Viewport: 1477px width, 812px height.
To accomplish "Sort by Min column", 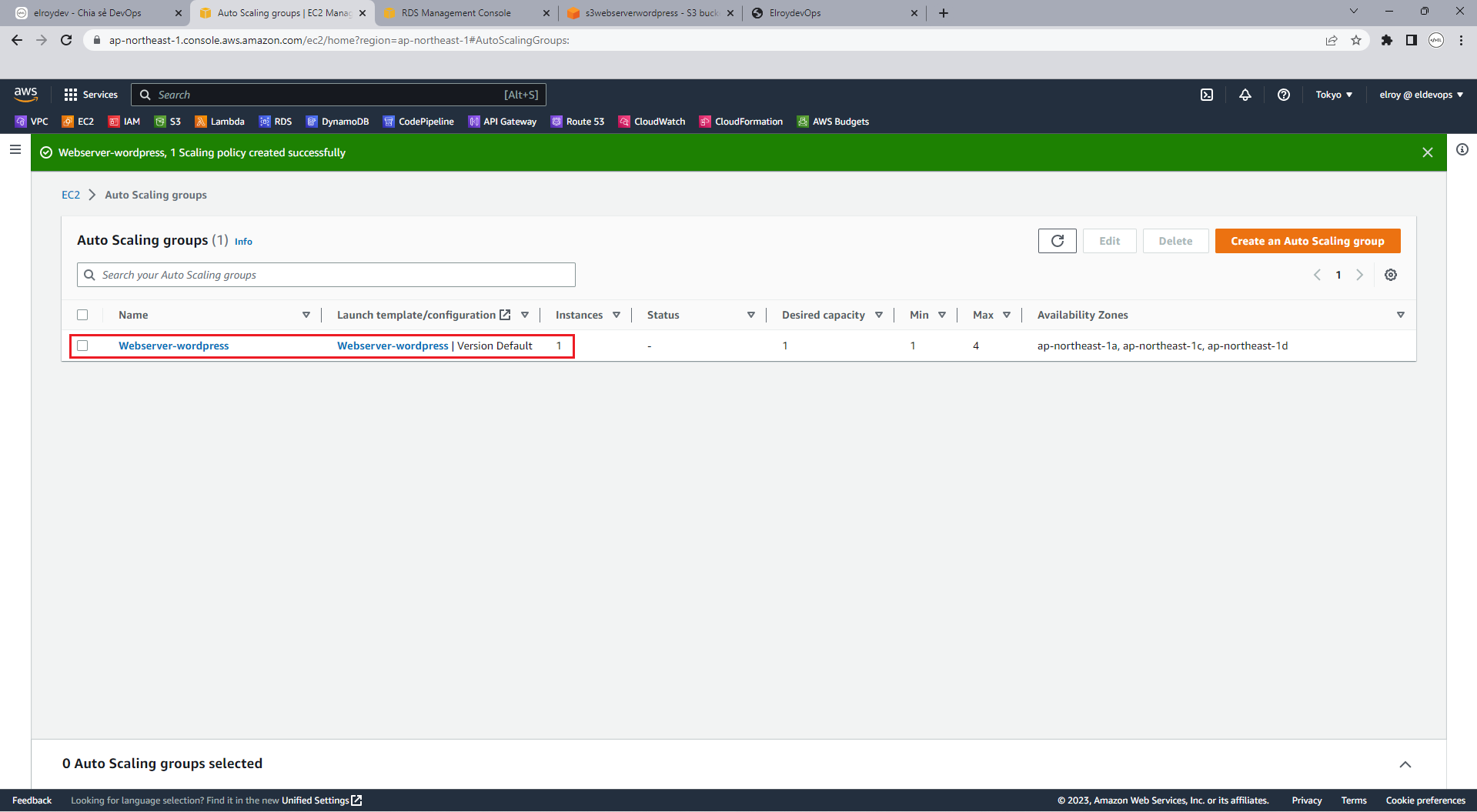I will 942,315.
